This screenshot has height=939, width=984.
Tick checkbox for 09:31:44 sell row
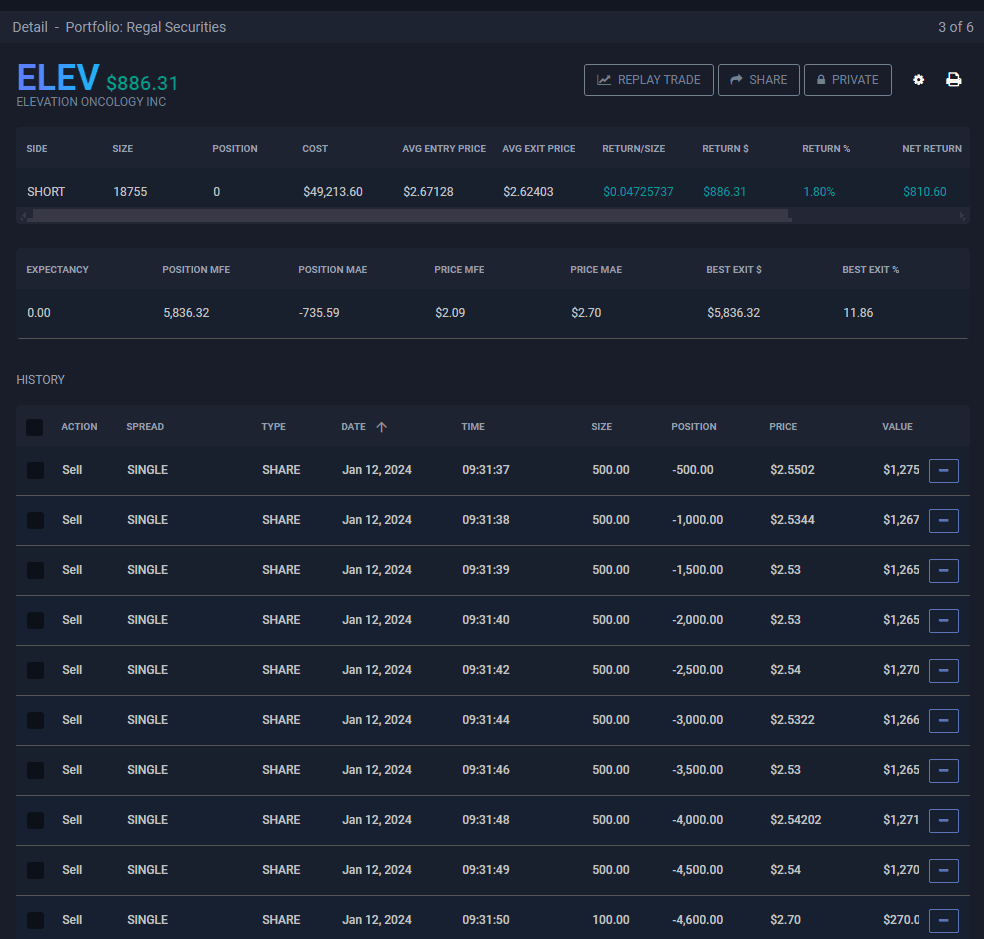tap(35, 720)
